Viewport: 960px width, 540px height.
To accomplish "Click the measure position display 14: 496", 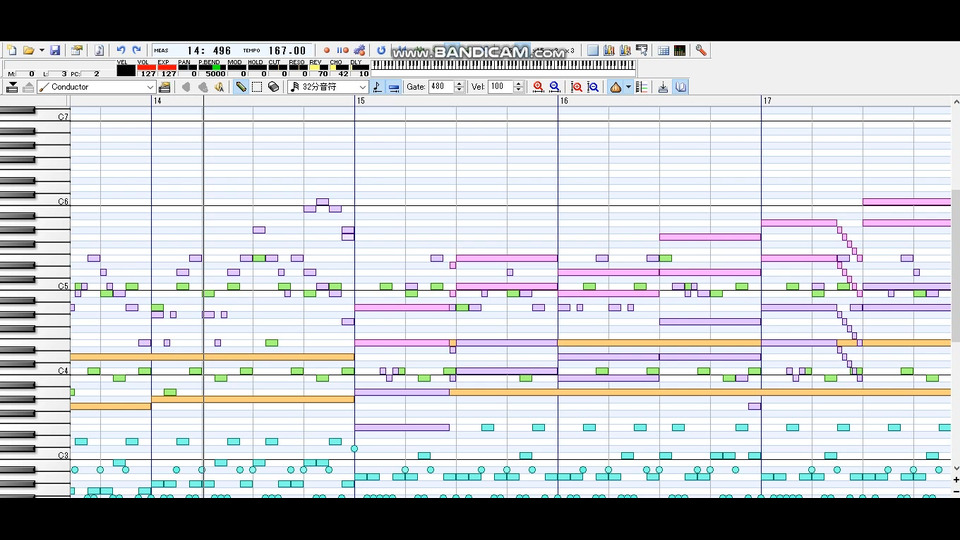I will [x=209, y=51].
